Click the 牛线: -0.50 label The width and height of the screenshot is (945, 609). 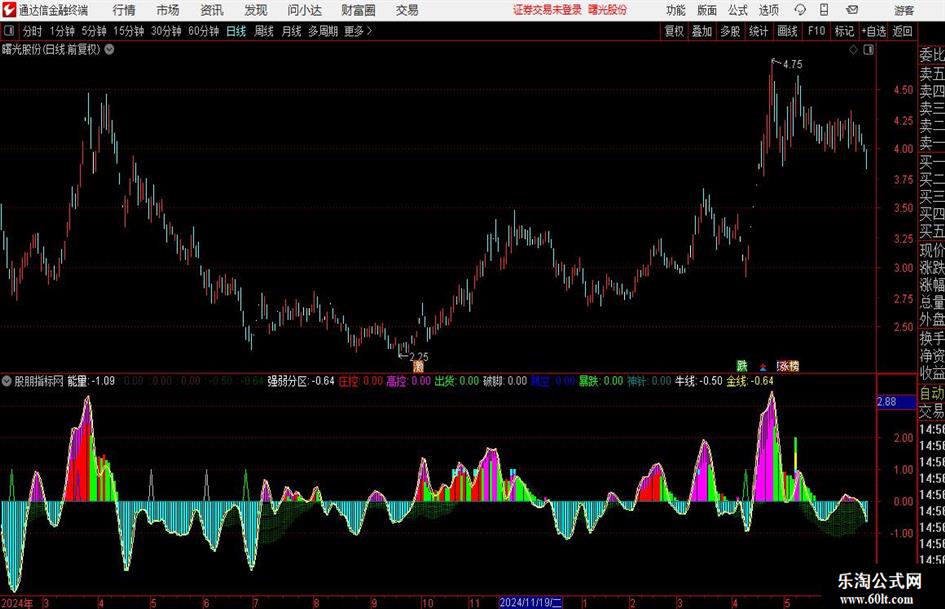pyautogui.click(x=699, y=381)
